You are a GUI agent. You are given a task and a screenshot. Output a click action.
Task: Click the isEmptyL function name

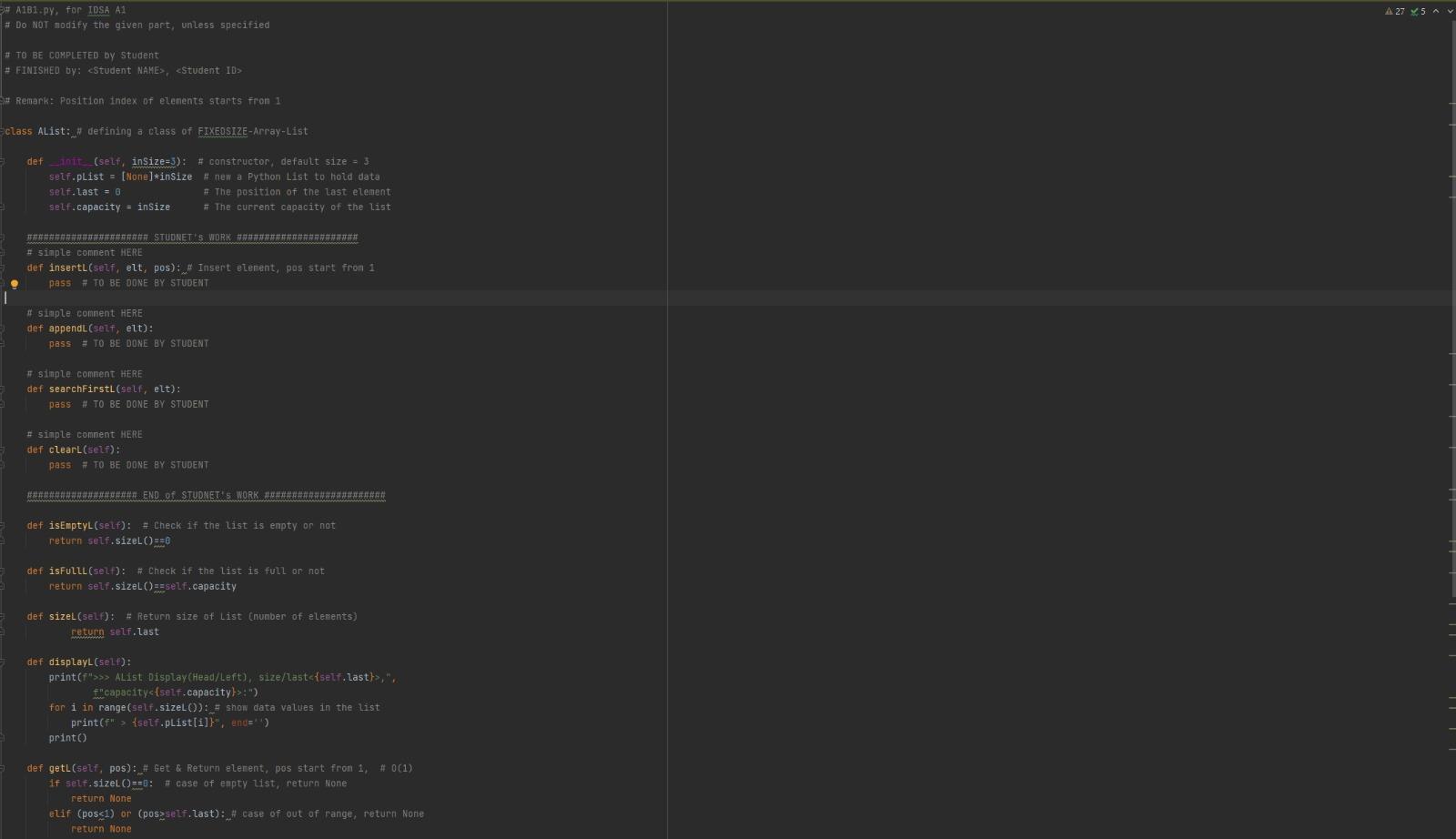click(71, 526)
